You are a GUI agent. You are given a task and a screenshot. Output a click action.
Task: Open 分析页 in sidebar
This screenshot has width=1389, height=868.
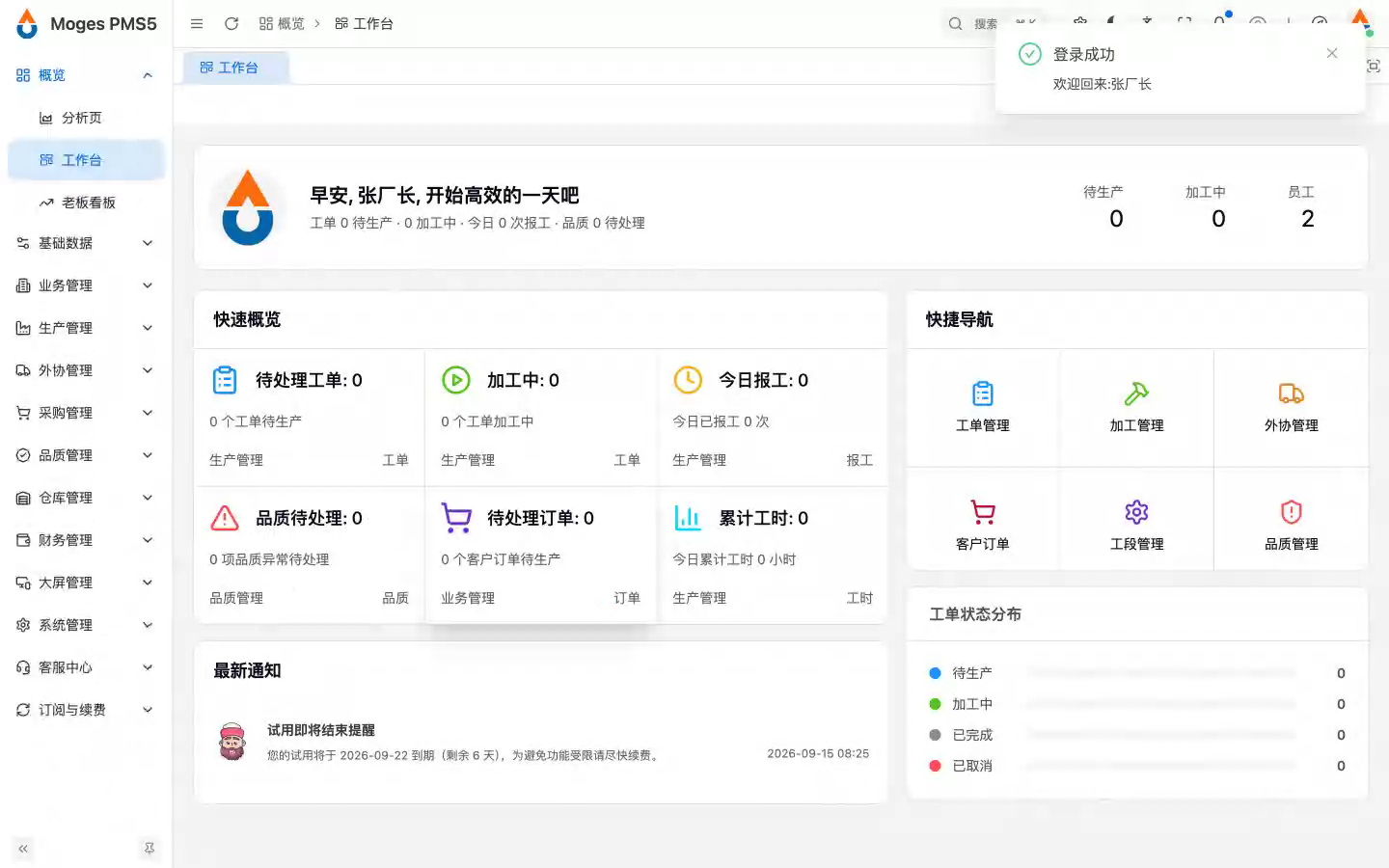click(x=86, y=118)
